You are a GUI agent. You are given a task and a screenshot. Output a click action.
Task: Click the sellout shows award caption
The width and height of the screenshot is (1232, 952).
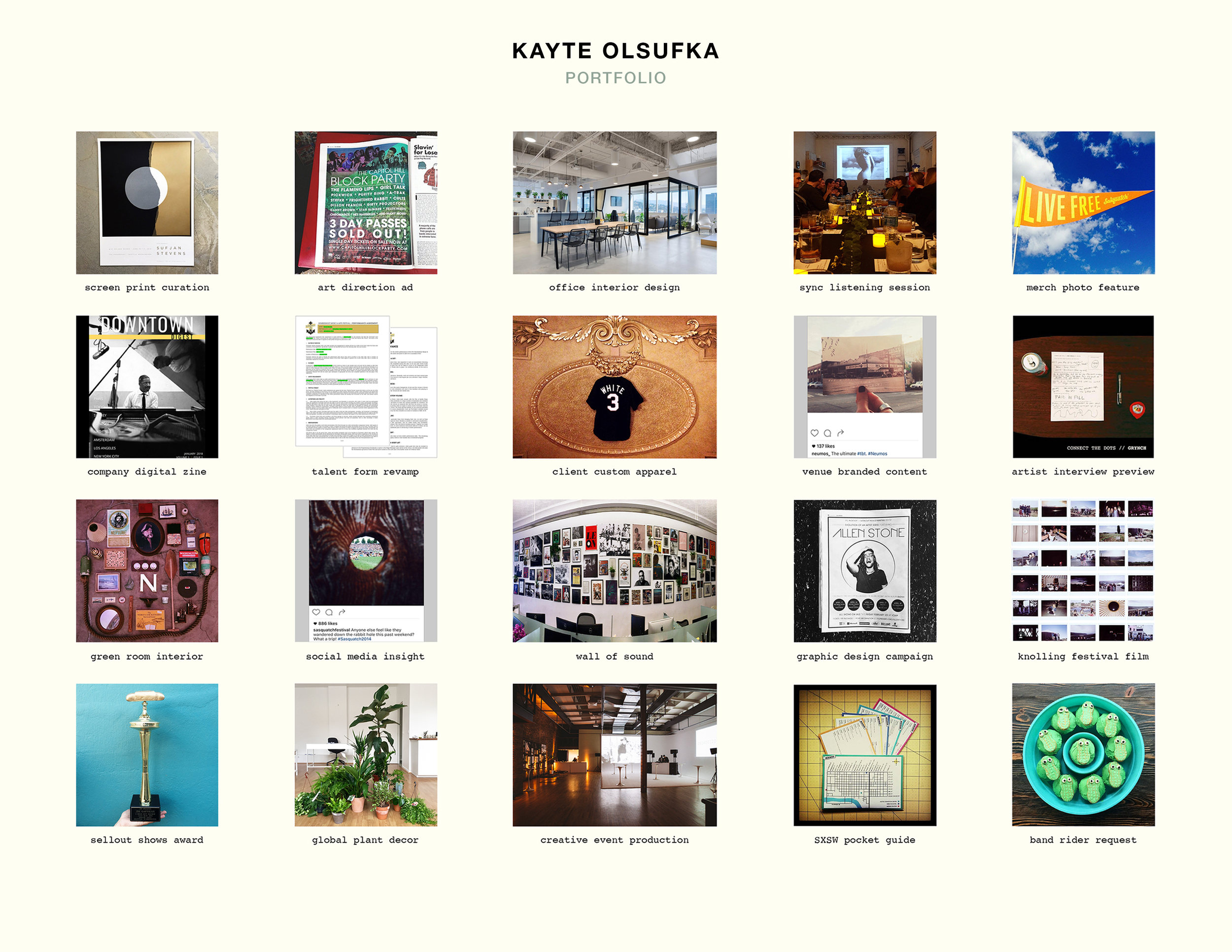(x=147, y=840)
